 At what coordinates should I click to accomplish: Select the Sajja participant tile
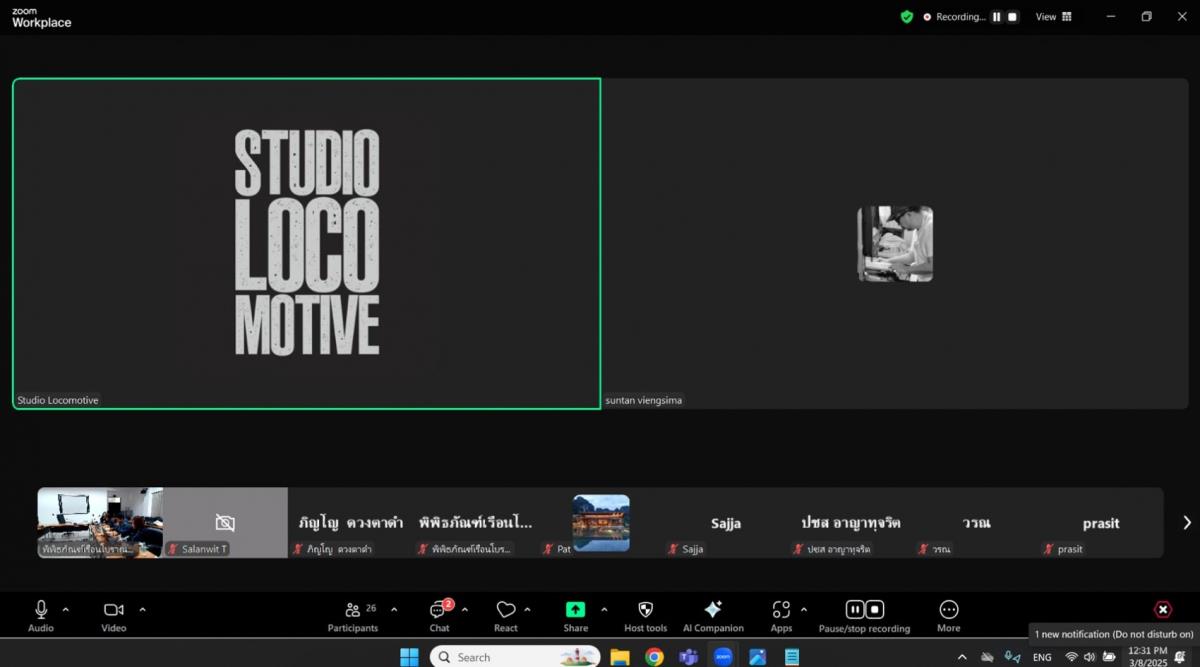click(726, 522)
